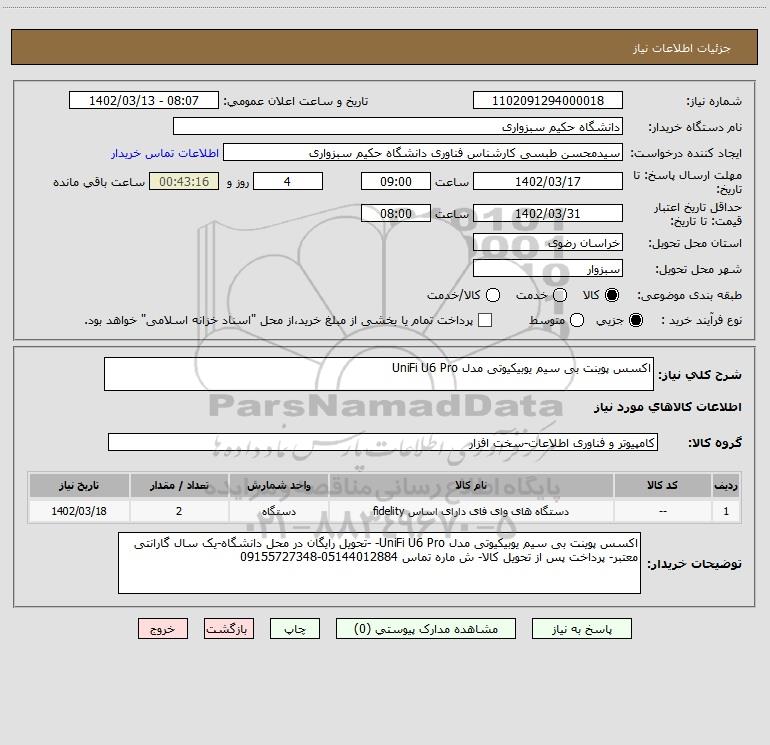This screenshot has height=745, width=770.
Task: Click the تاریخ نیاز column header
Action: pos(79,485)
